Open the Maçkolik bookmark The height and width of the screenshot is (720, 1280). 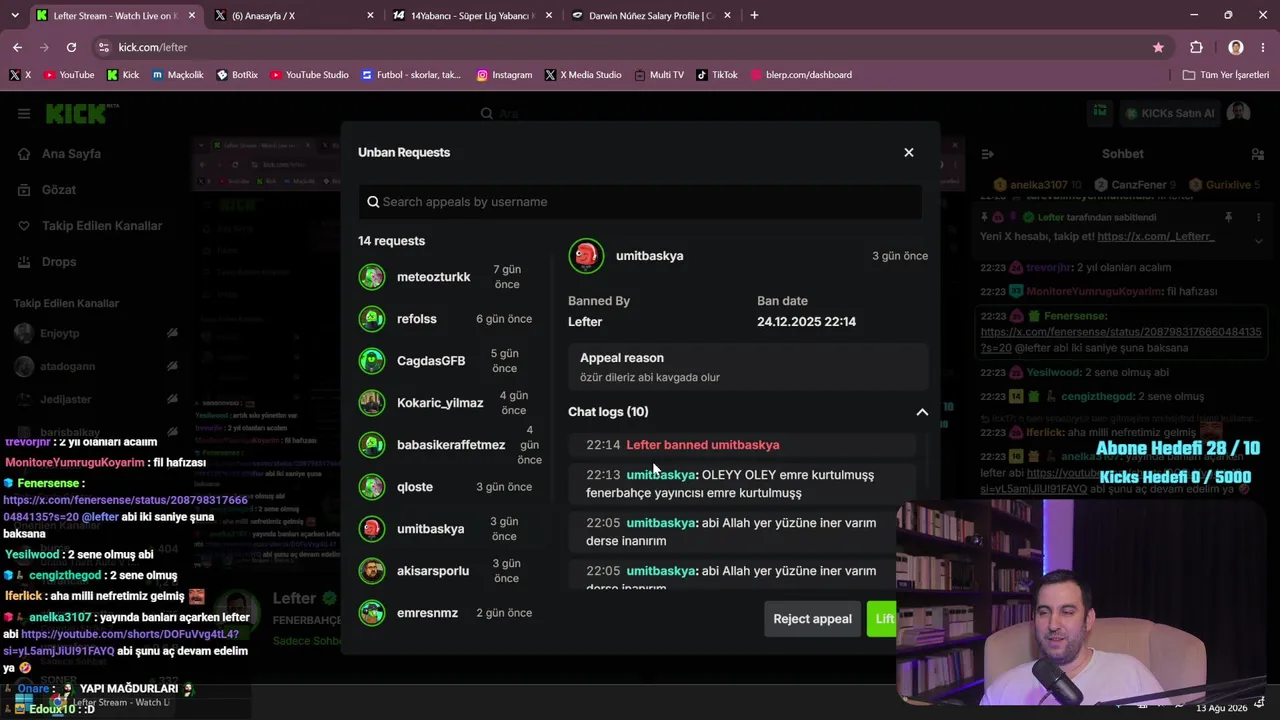coord(178,75)
